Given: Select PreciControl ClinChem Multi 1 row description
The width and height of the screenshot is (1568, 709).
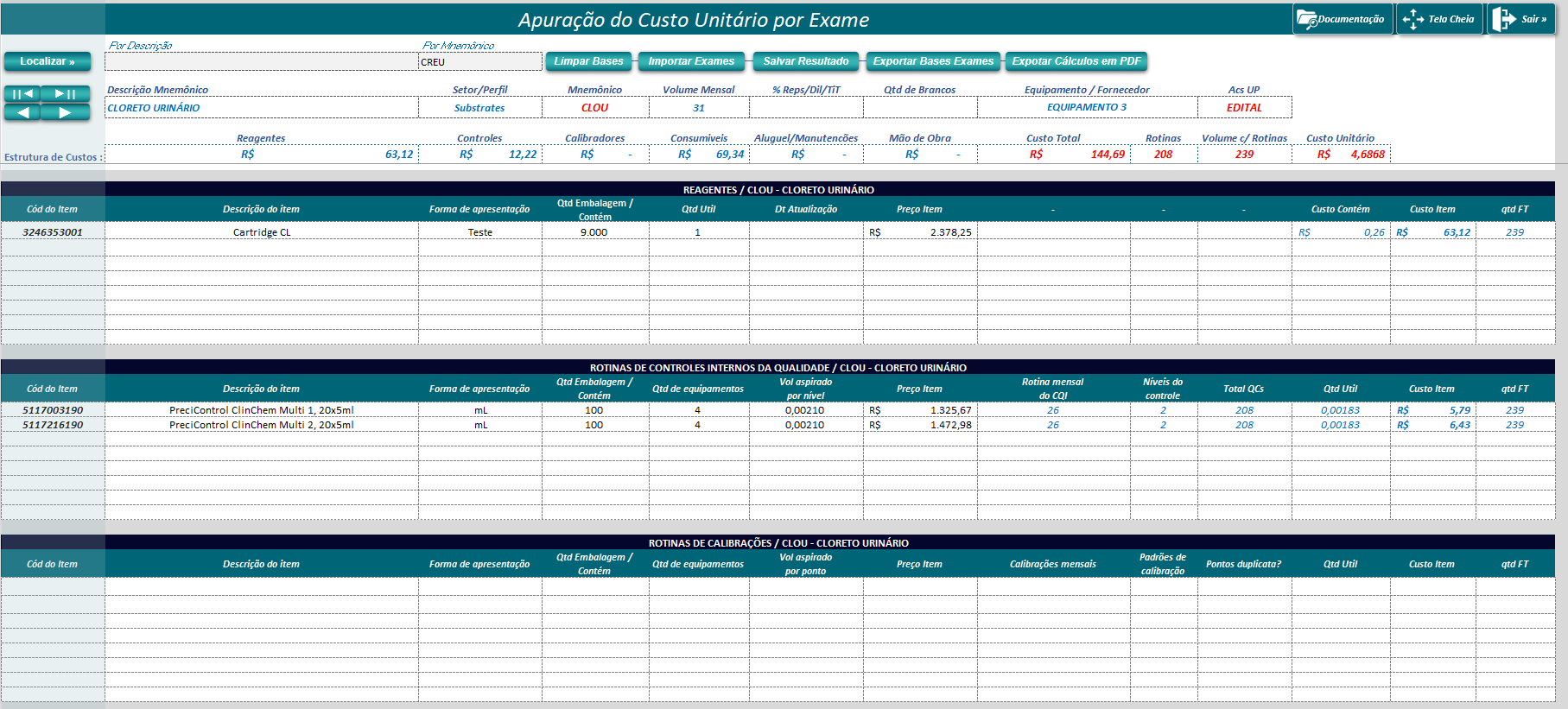Looking at the screenshot, I should click(x=262, y=410).
